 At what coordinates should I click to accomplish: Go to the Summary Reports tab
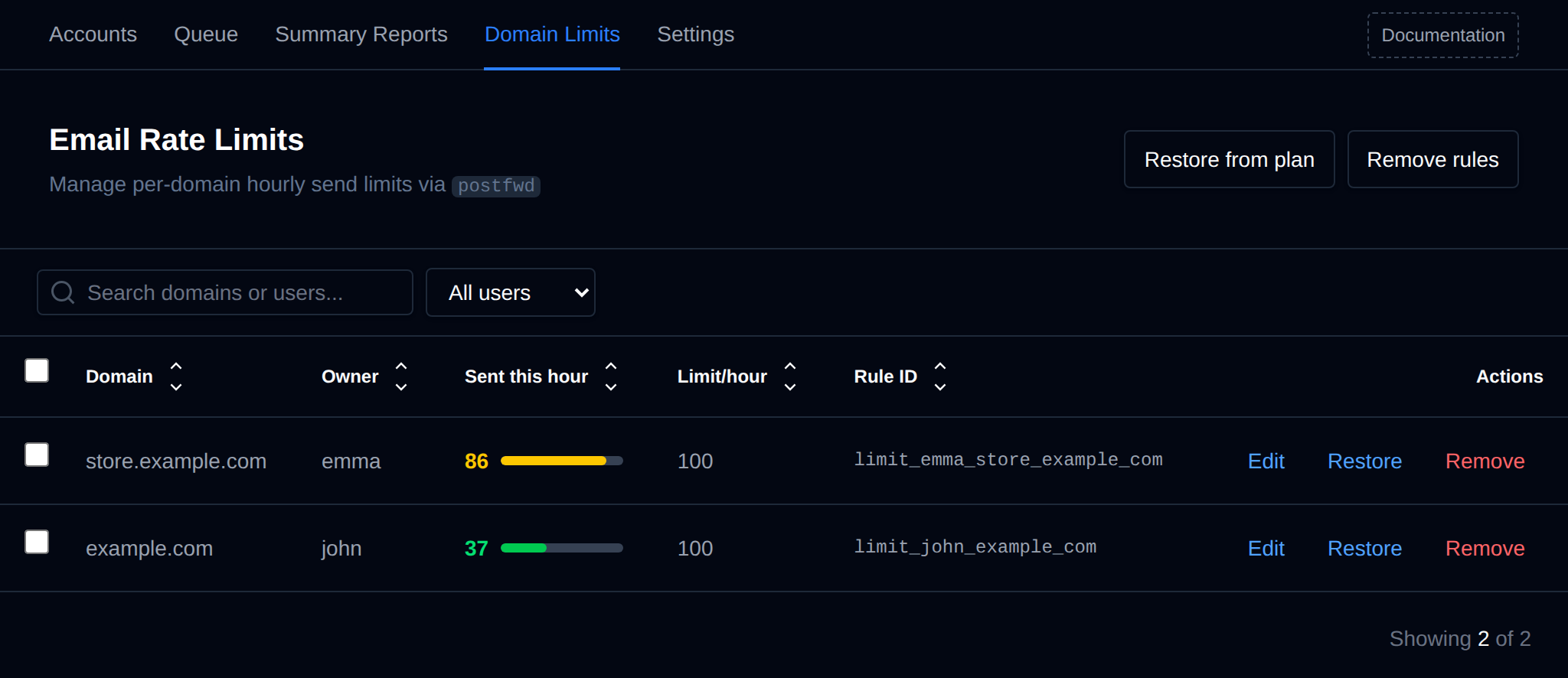click(361, 34)
